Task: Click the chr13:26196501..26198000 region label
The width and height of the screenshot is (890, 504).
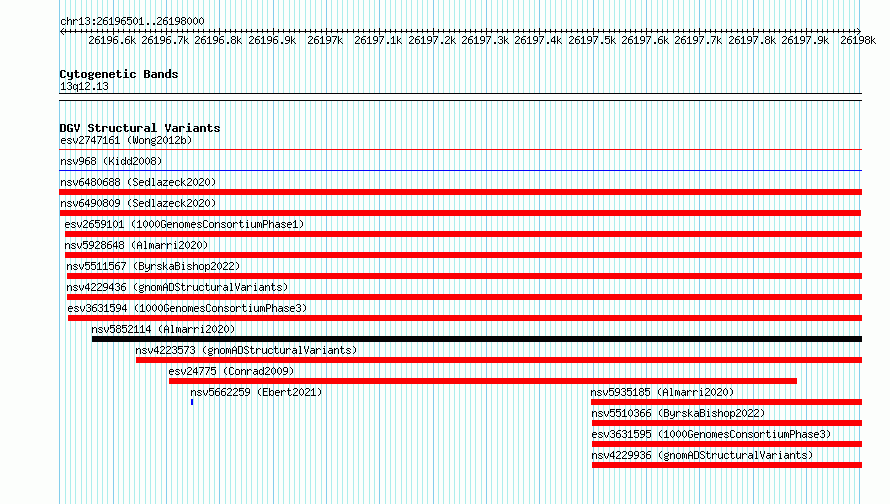Action: [132, 22]
